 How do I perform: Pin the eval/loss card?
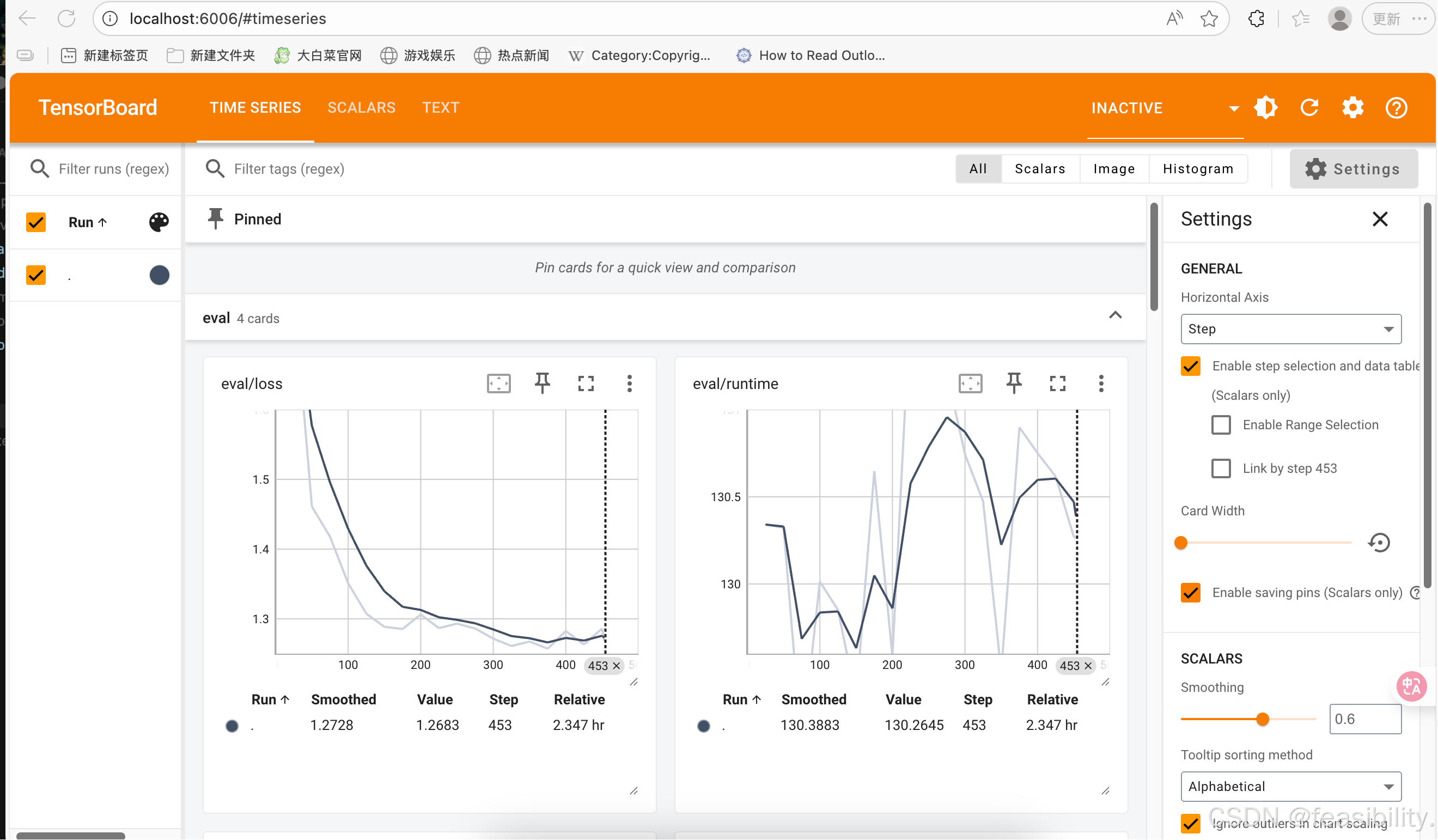click(542, 384)
